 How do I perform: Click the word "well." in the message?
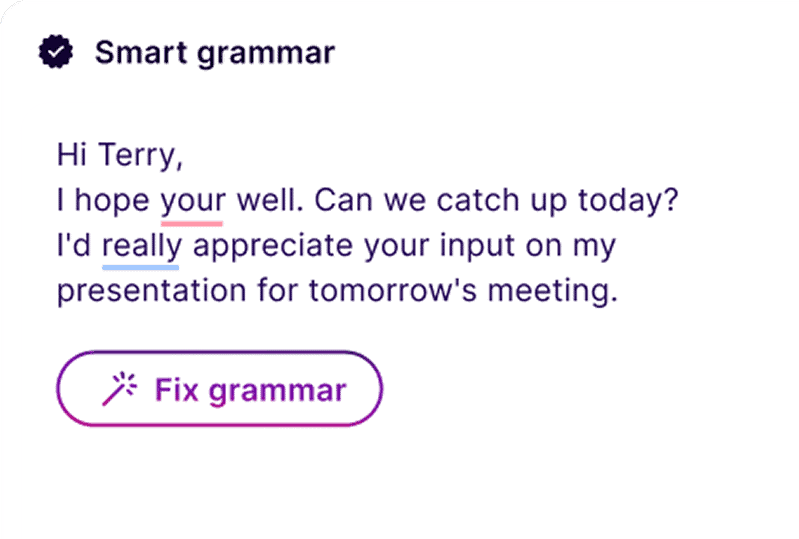pos(269,200)
